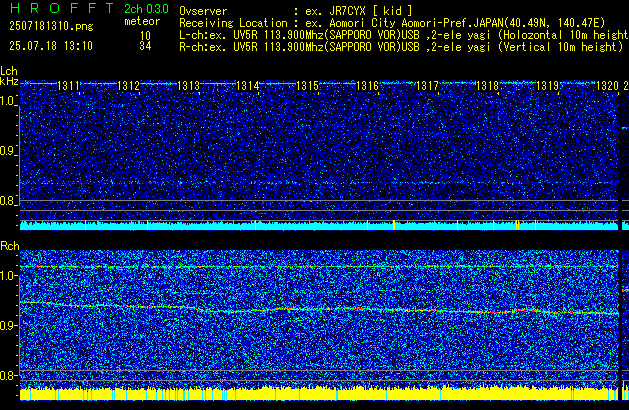Select the 1318 time marker
This screenshot has height=410, width=629.
pos(487,86)
